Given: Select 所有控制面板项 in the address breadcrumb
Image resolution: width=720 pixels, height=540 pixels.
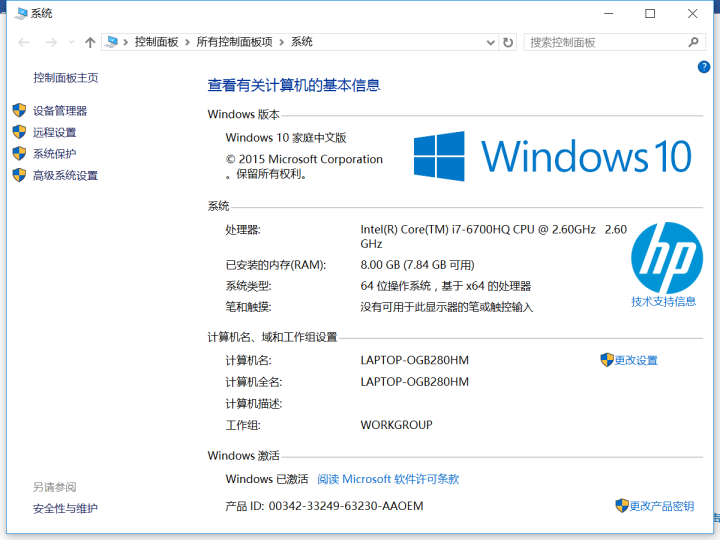Looking at the screenshot, I should pyautogui.click(x=234, y=42).
